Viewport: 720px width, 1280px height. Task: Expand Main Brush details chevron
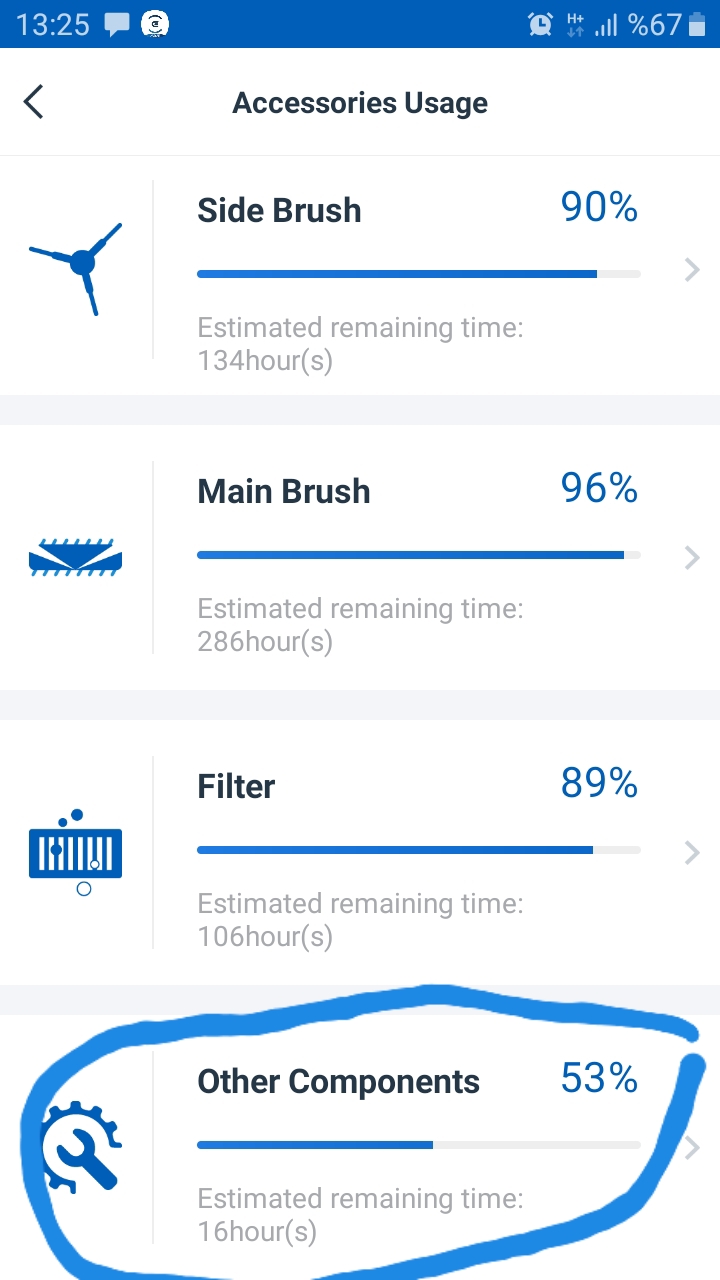pyautogui.click(x=692, y=558)
